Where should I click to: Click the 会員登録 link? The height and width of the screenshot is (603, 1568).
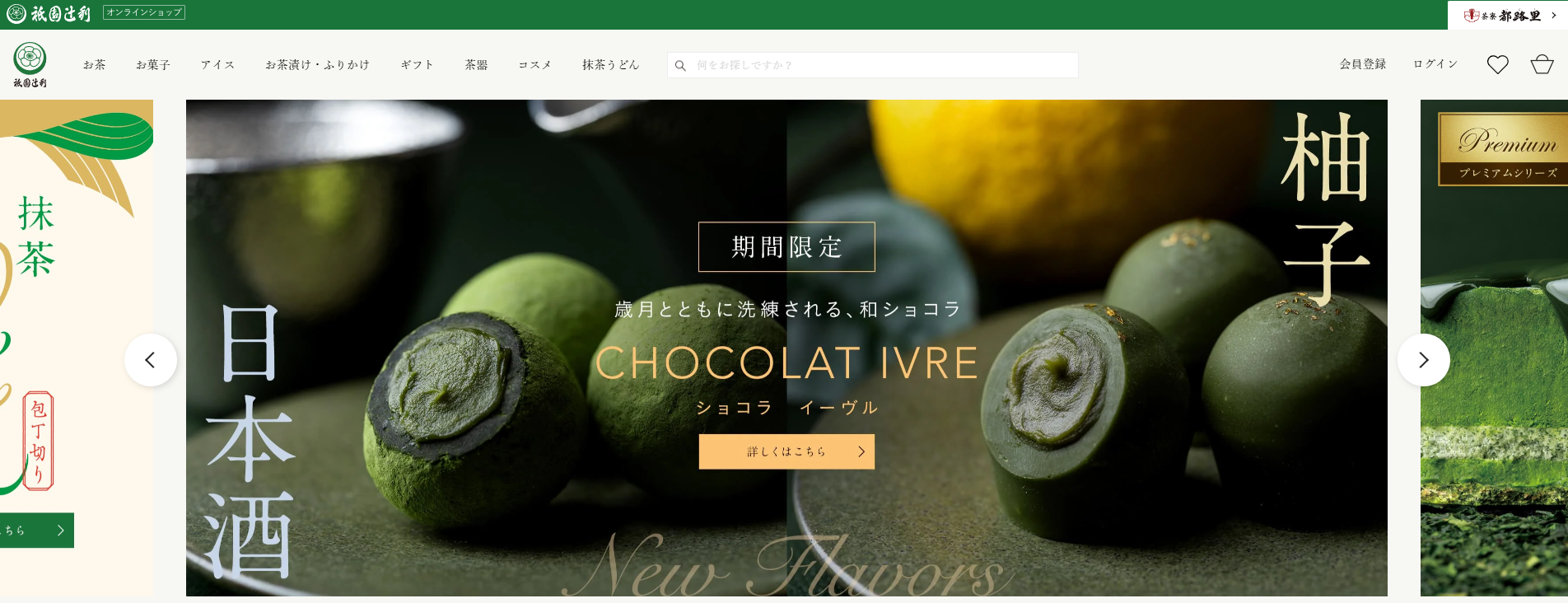click(x=1363, y=64)
